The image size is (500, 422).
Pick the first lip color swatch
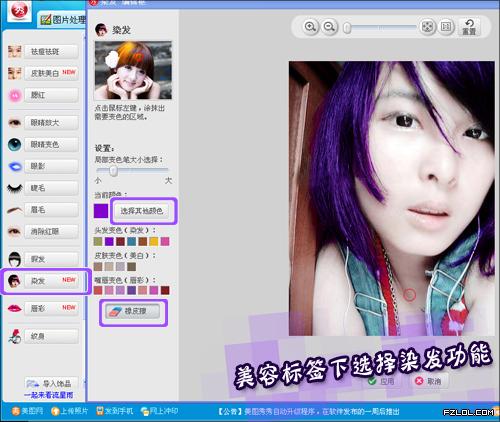pyautogui.click(x=98, y=290)
